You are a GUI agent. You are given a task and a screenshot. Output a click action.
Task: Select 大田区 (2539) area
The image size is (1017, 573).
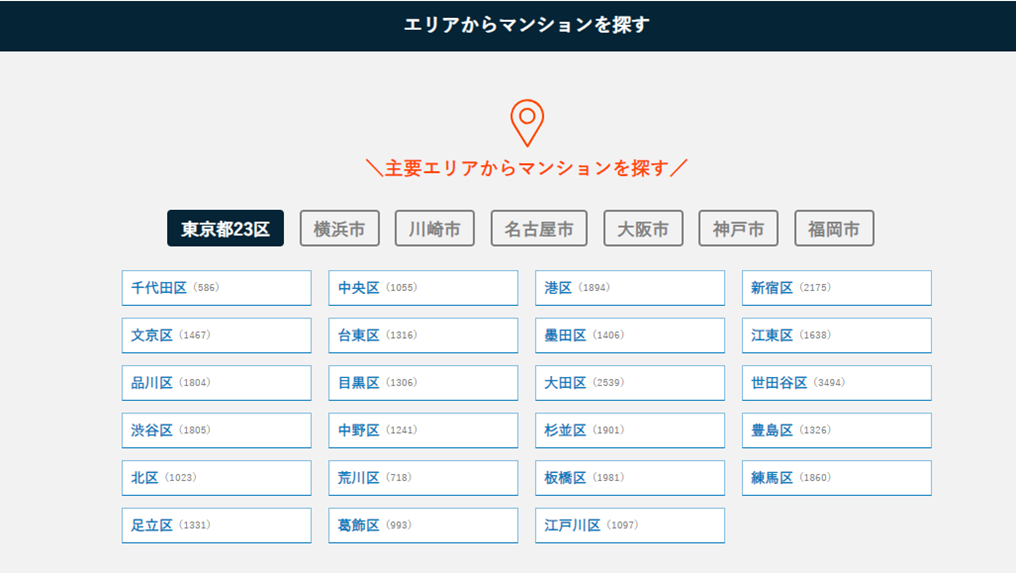[x=630, y=383]
